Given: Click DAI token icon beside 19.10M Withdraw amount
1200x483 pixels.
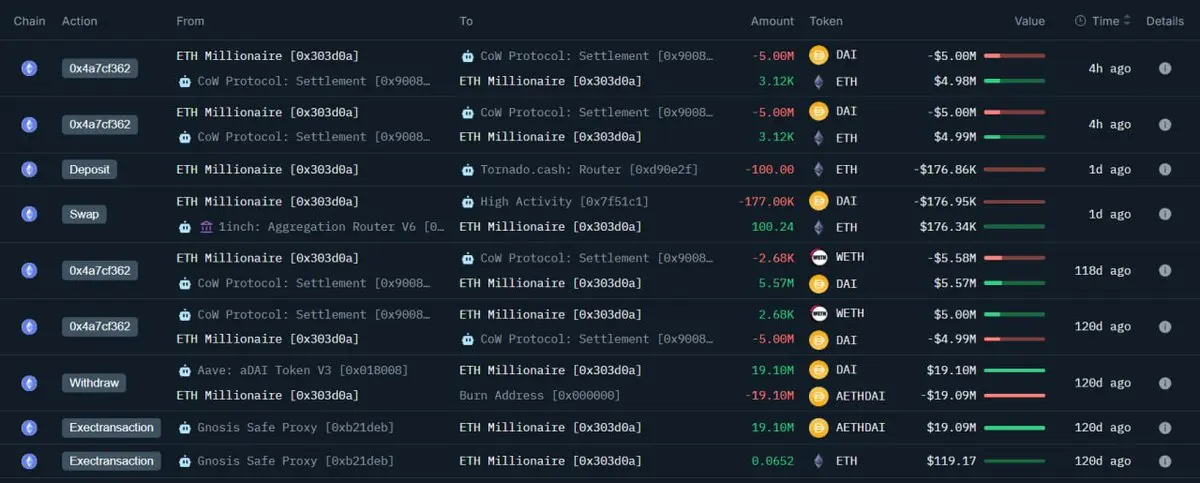Looking at the screenshot, I should pyautogui.click(x=818, y=370).
